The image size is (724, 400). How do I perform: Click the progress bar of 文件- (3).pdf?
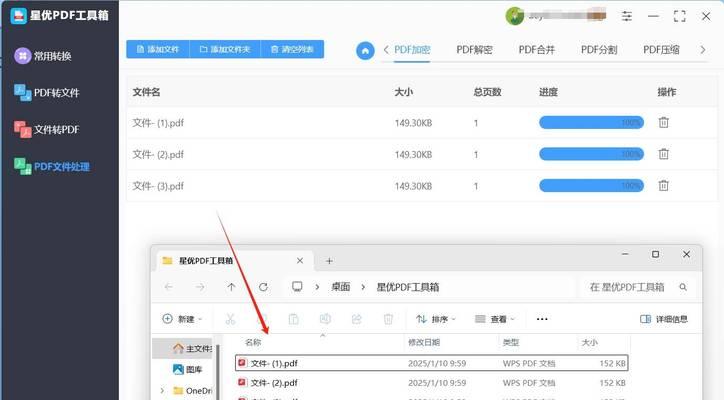591,186
